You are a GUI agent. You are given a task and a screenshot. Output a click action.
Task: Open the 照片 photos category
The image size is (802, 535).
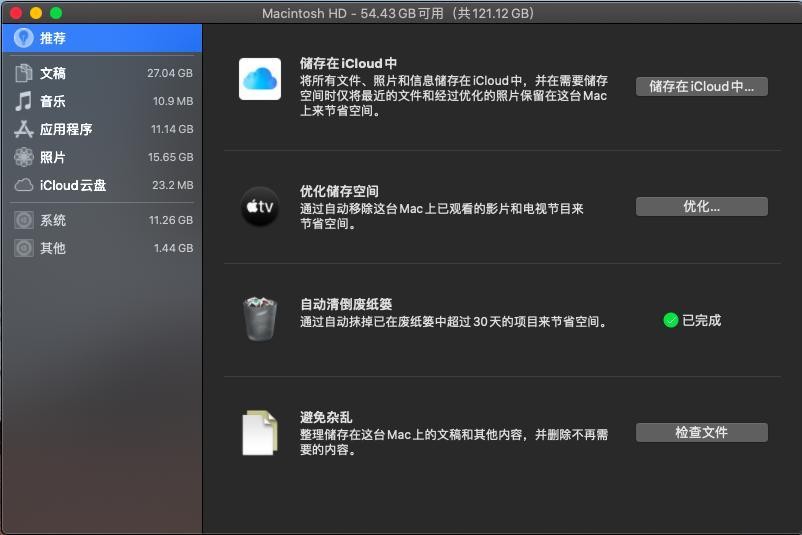click(102, 157)
